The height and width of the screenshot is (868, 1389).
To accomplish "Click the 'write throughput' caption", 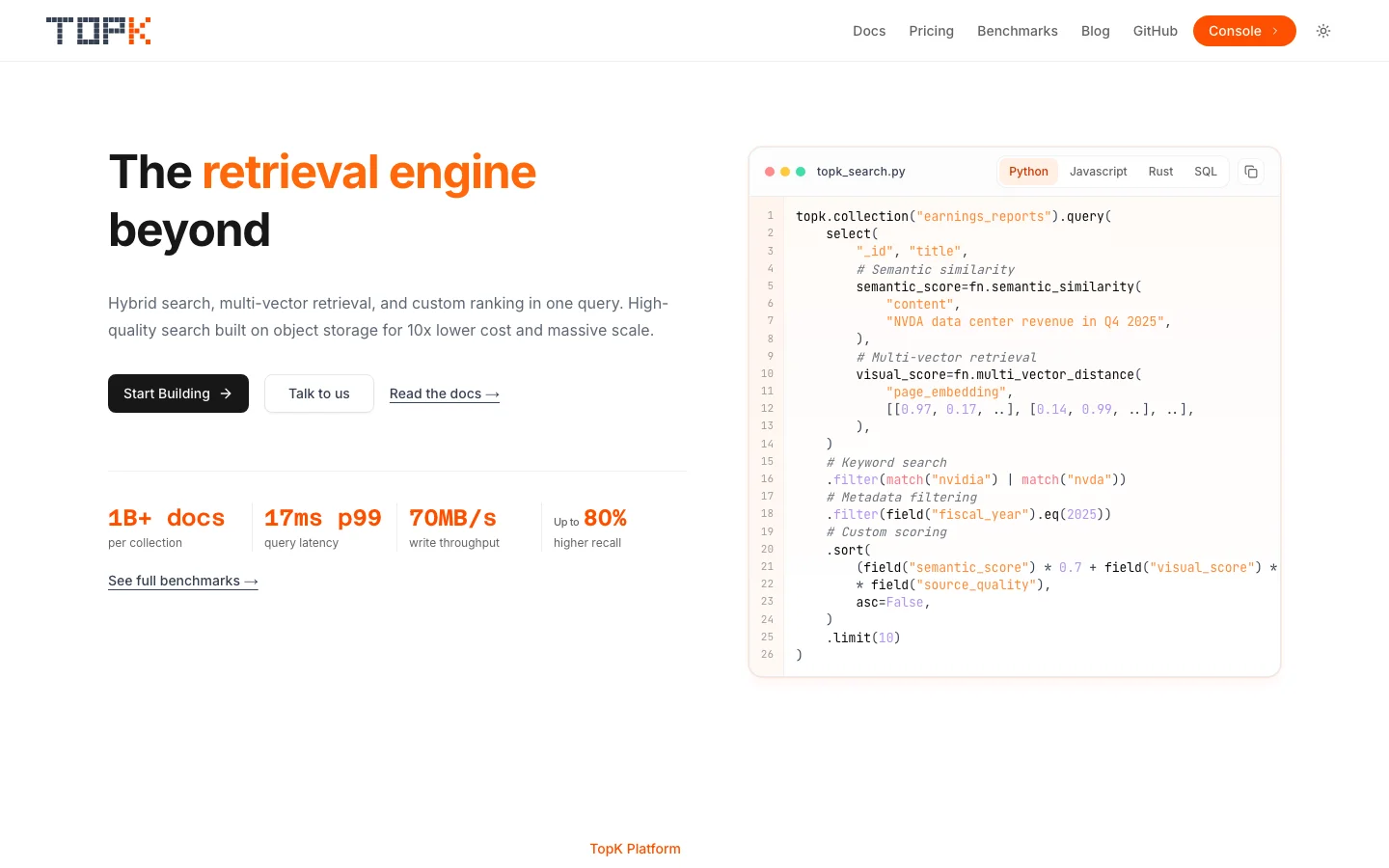I will tap(454, 543).
